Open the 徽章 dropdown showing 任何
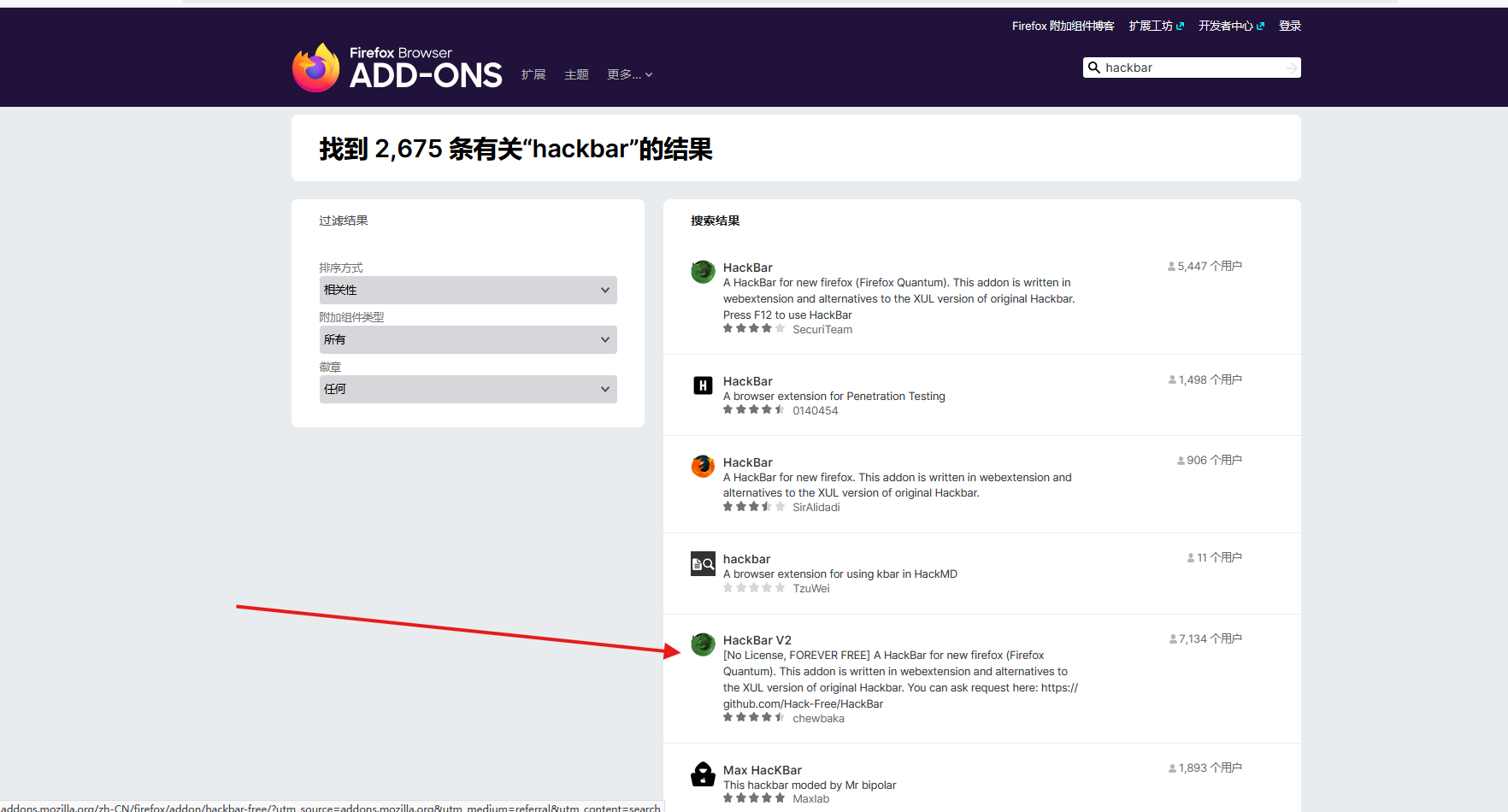This screenshot has width=1508, height=812. 468,389
